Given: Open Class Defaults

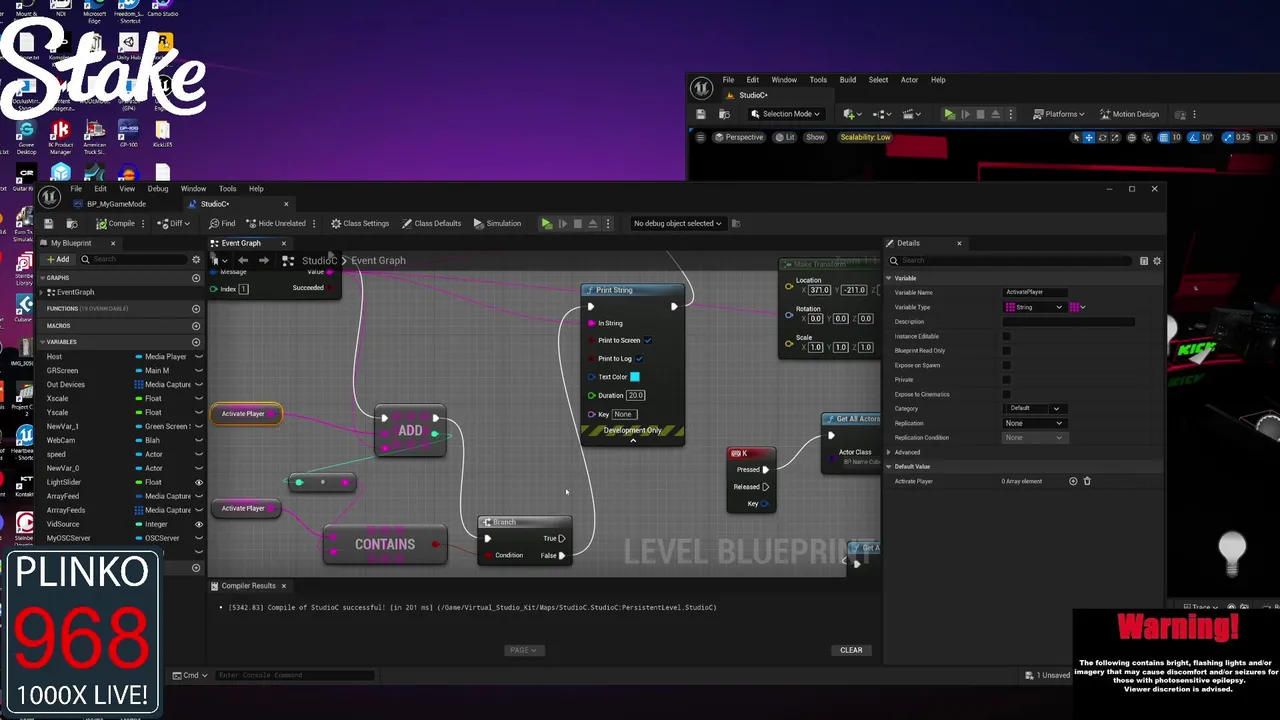Looking at the screenshot, I should [x=431, y=223].
